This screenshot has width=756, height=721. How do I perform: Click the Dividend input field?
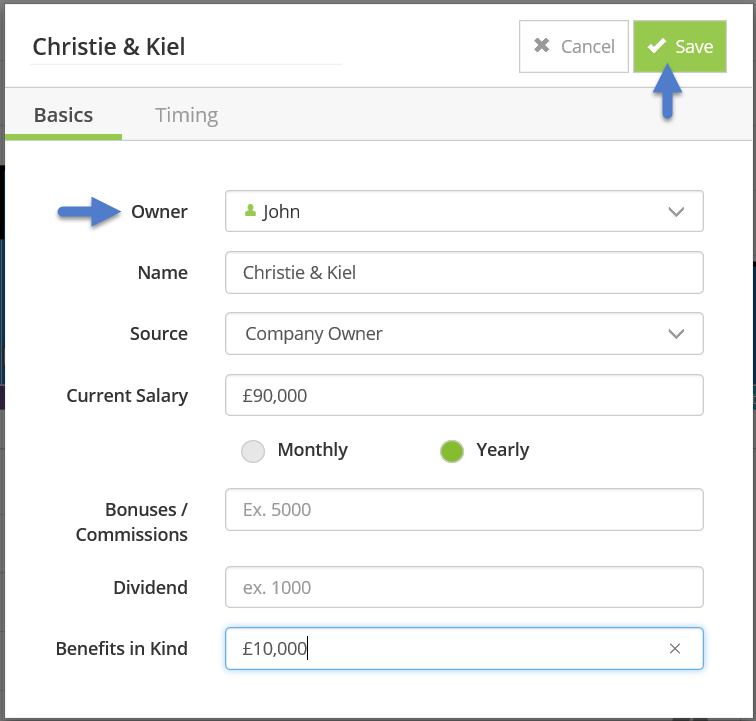[x=464, y=587]
